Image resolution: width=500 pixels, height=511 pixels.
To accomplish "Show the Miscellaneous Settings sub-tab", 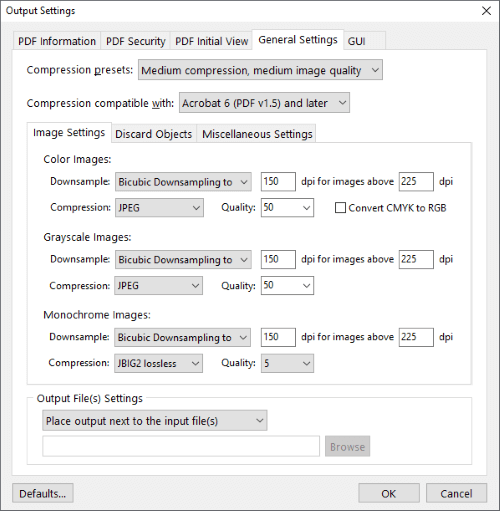I will (257, 134).
